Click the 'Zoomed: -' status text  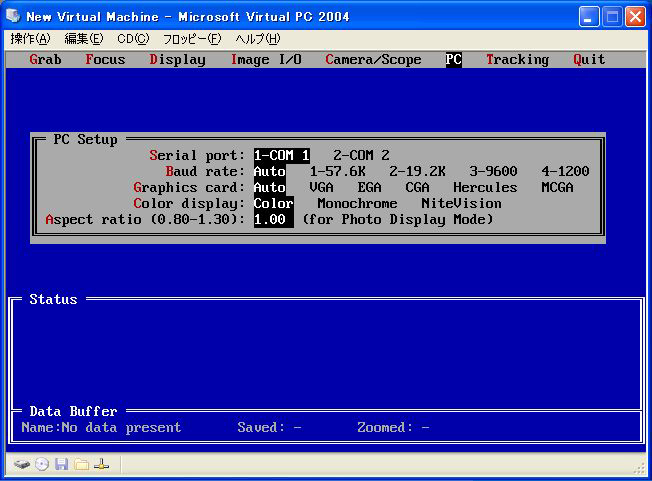(x=393, y=427)
